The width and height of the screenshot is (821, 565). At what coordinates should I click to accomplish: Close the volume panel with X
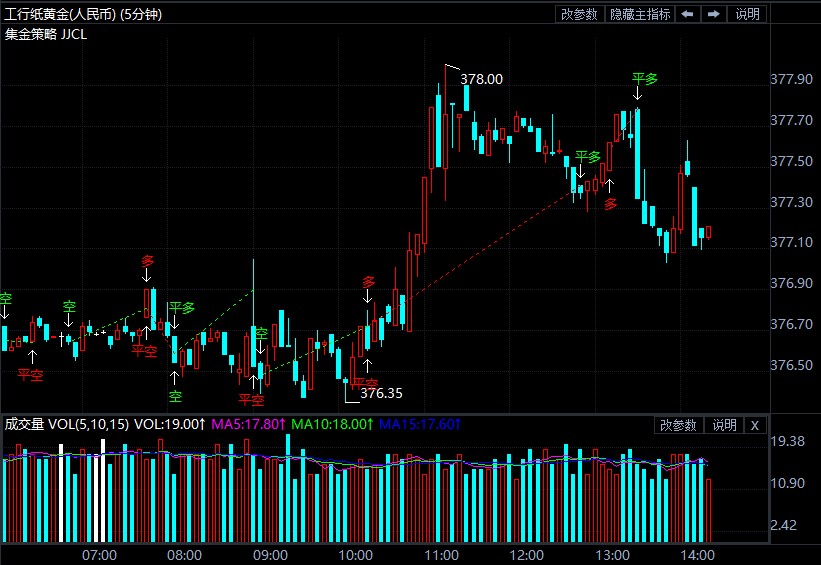tap(755, 425)
